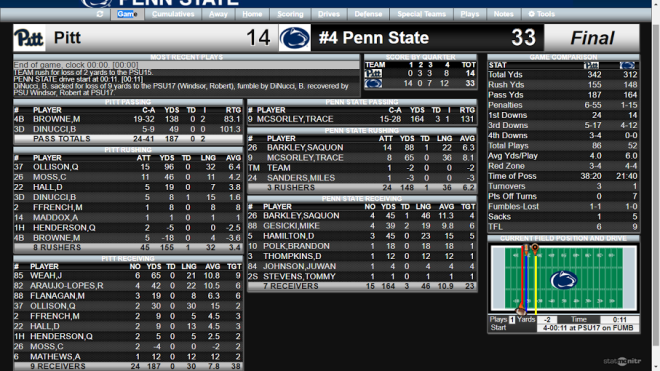Click the StatMonitr logo link
Image resolution: width=660 pixels, height=371 pixels.
coord(622,361)
